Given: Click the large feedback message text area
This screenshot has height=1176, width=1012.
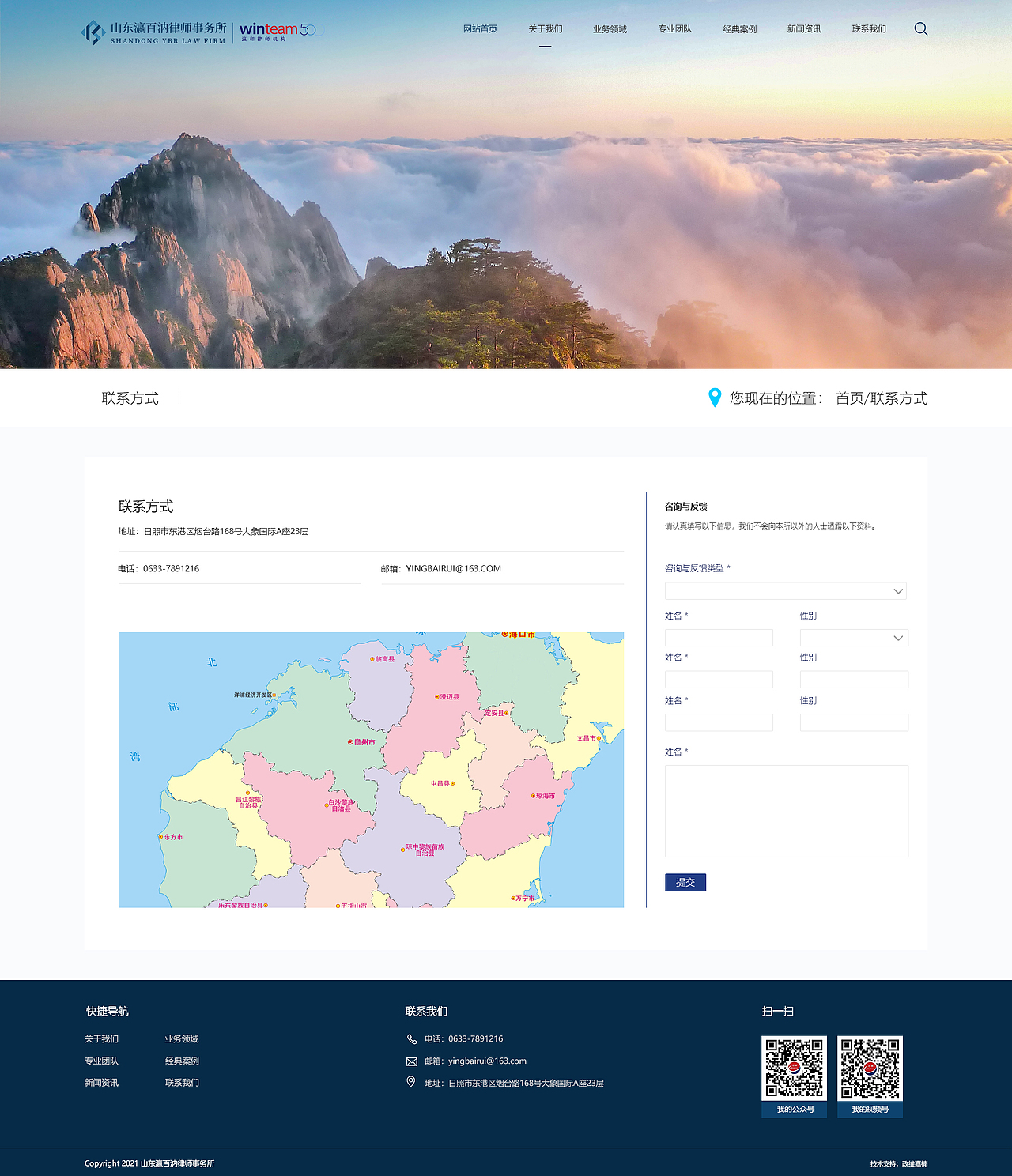Looking at the screenshot, I should (786, 809).
